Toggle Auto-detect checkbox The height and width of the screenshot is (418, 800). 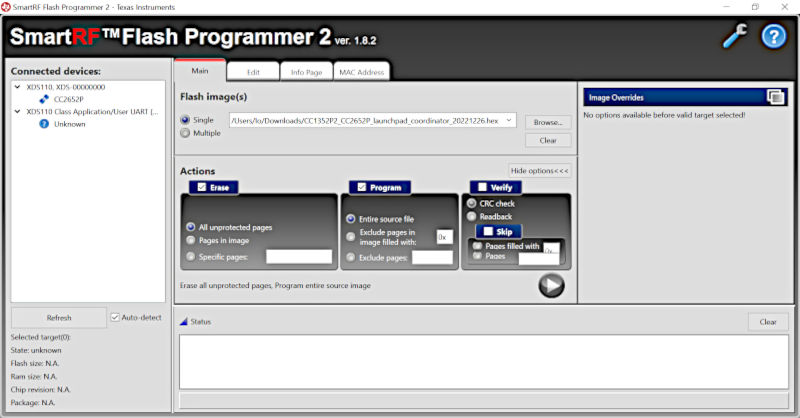click(116, 317)
